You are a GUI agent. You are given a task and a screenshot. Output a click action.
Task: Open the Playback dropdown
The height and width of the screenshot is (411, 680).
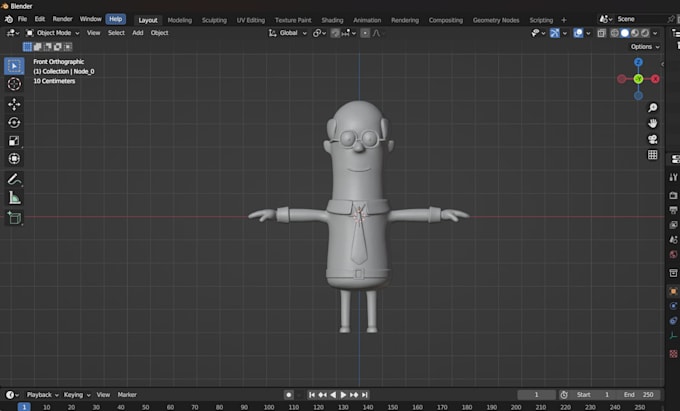click(42, 395)
